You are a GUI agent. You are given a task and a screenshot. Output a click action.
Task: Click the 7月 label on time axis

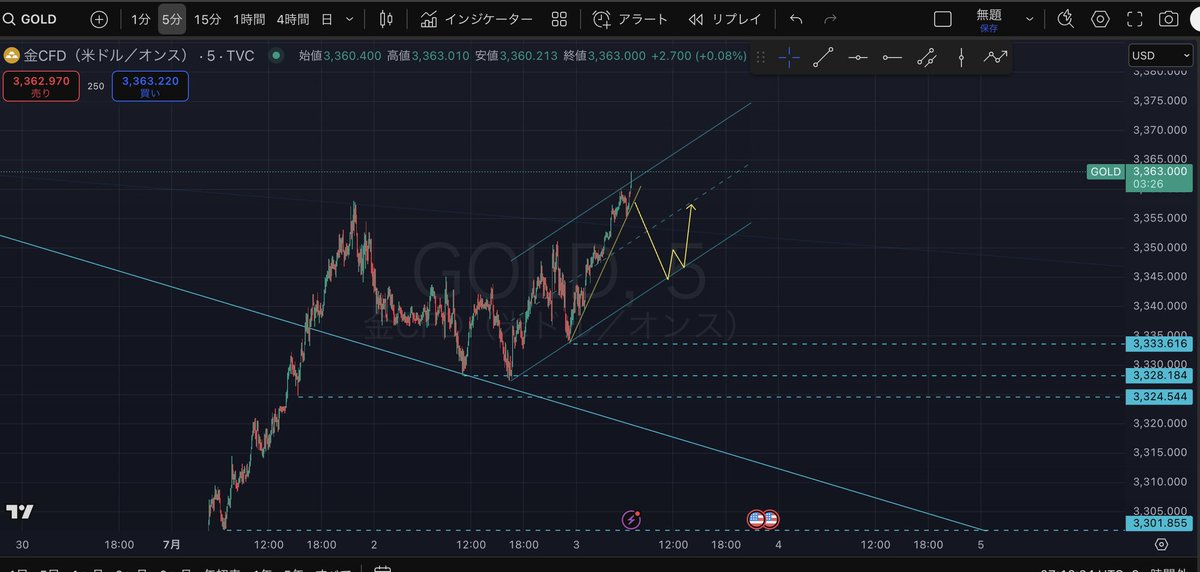(171, 545)
